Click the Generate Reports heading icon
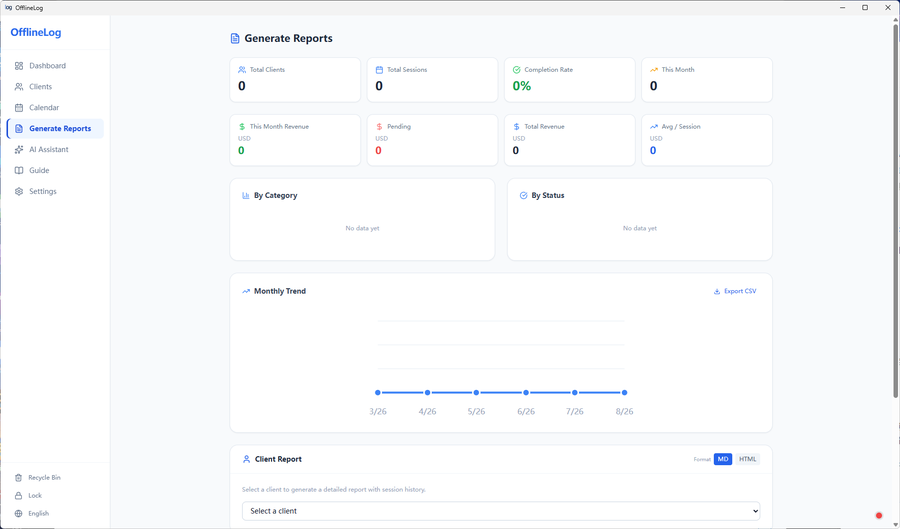Image resolution: width=900 pixels, height=529 pixels. (x=235, y=38)
